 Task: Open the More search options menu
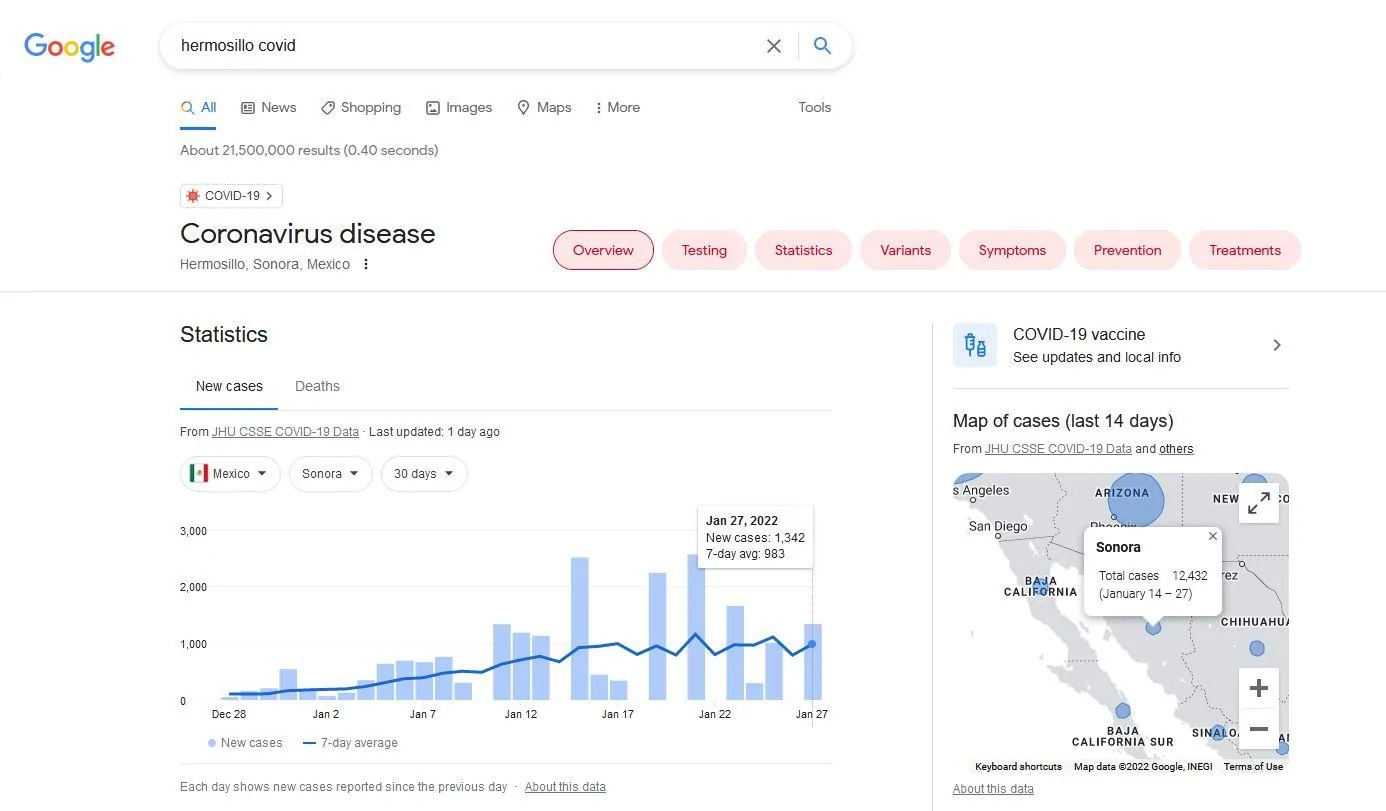point(617,107)
